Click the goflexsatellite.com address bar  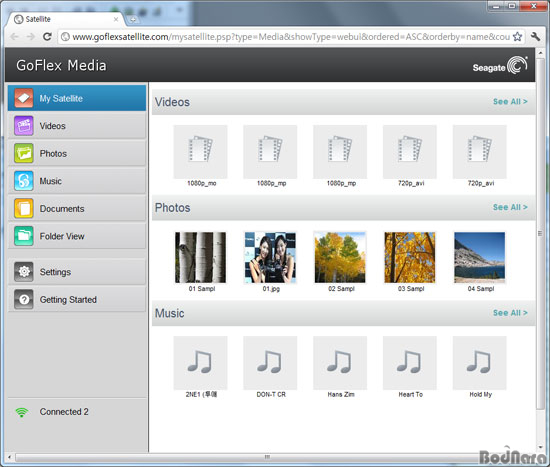tap(291, 36)
